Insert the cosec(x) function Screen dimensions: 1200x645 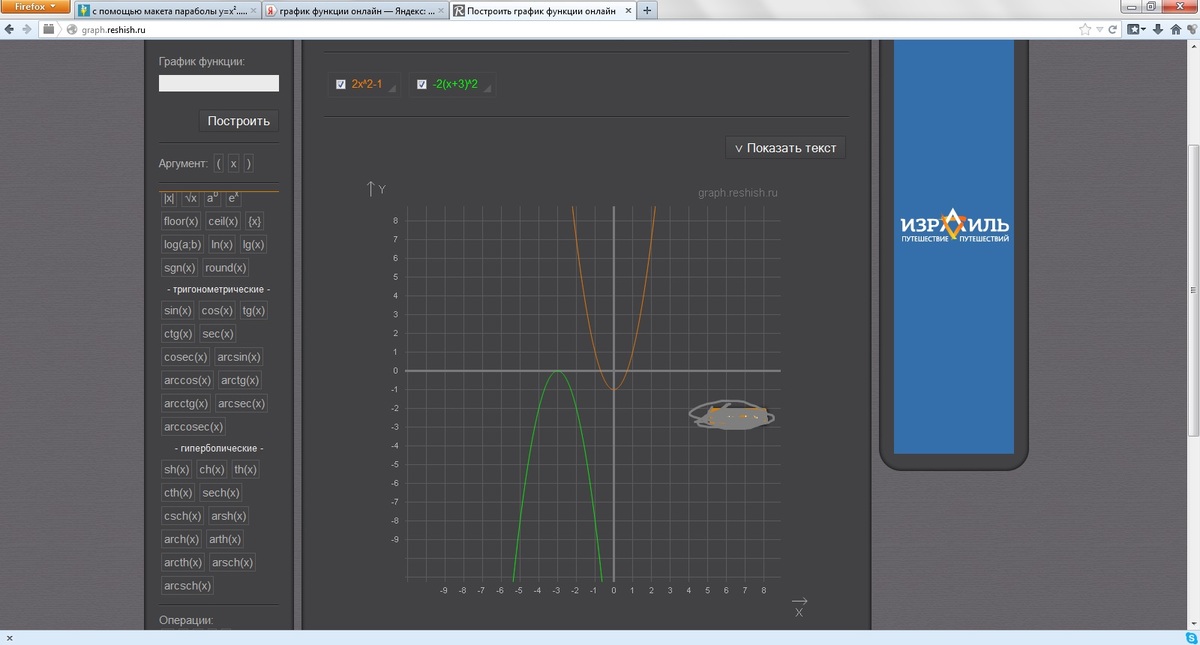[185, 357]
